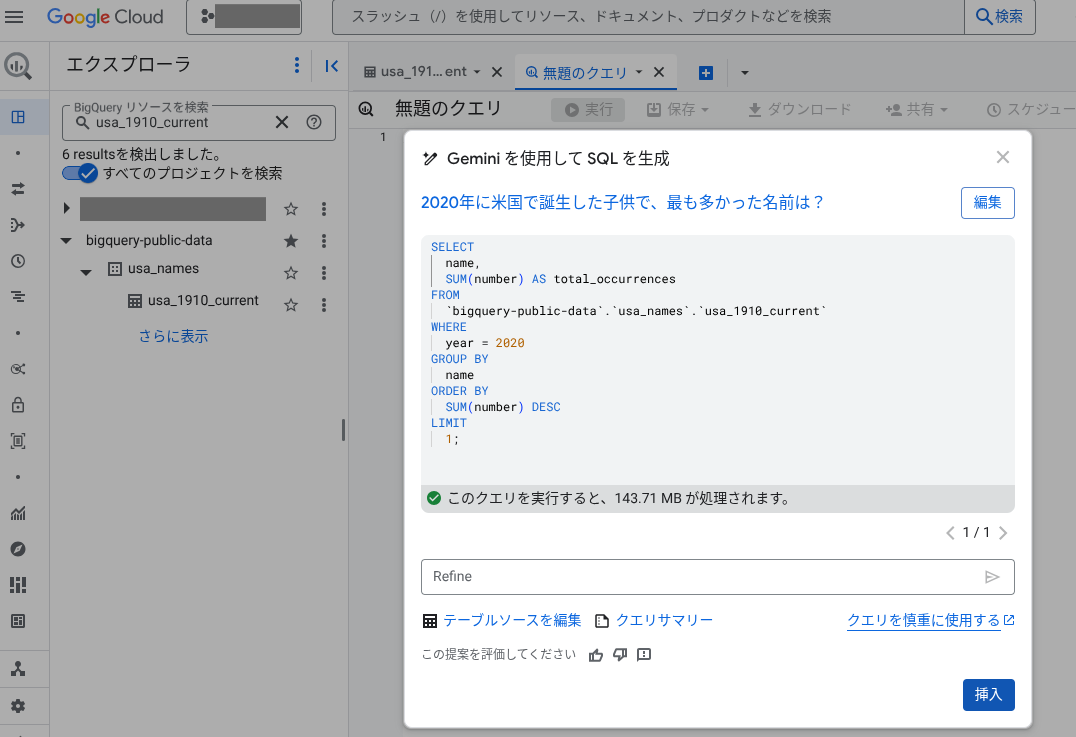Open the settings gear sidebar icon
The width and height of the screenshot is (1076, 737).
point(19,706)
